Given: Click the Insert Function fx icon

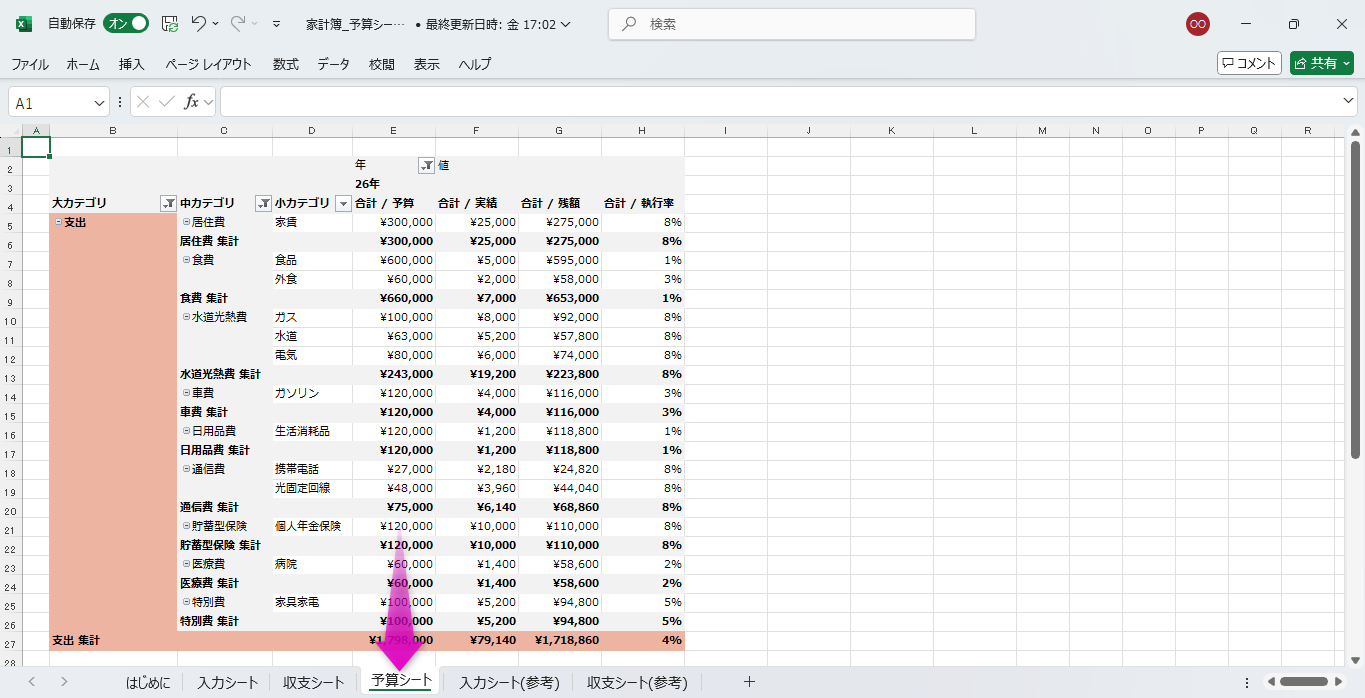Looking at the screenshot, I should point(191,102).
